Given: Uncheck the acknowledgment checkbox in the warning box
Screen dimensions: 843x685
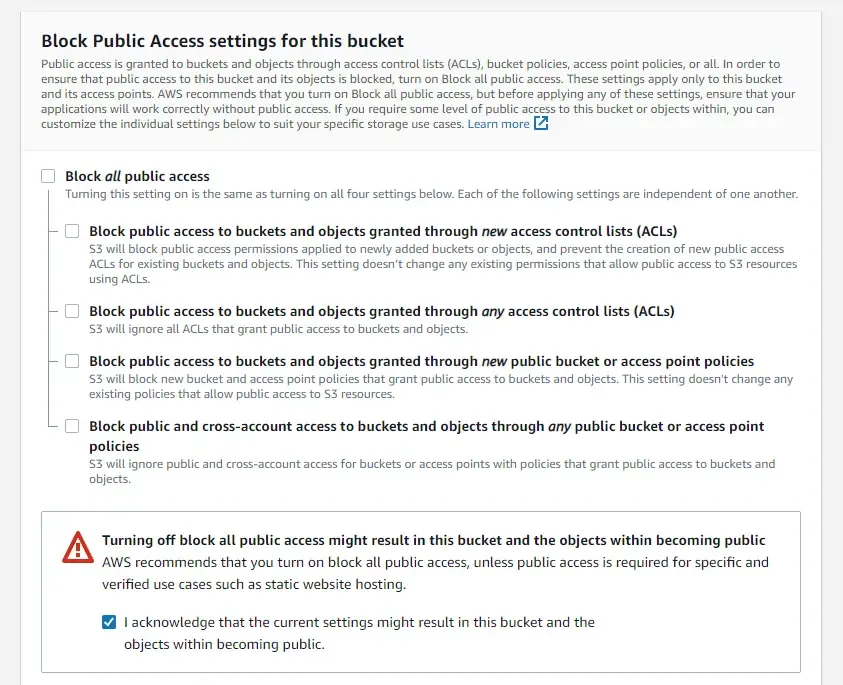Looking at the screenshot, I should coord(109,622).
